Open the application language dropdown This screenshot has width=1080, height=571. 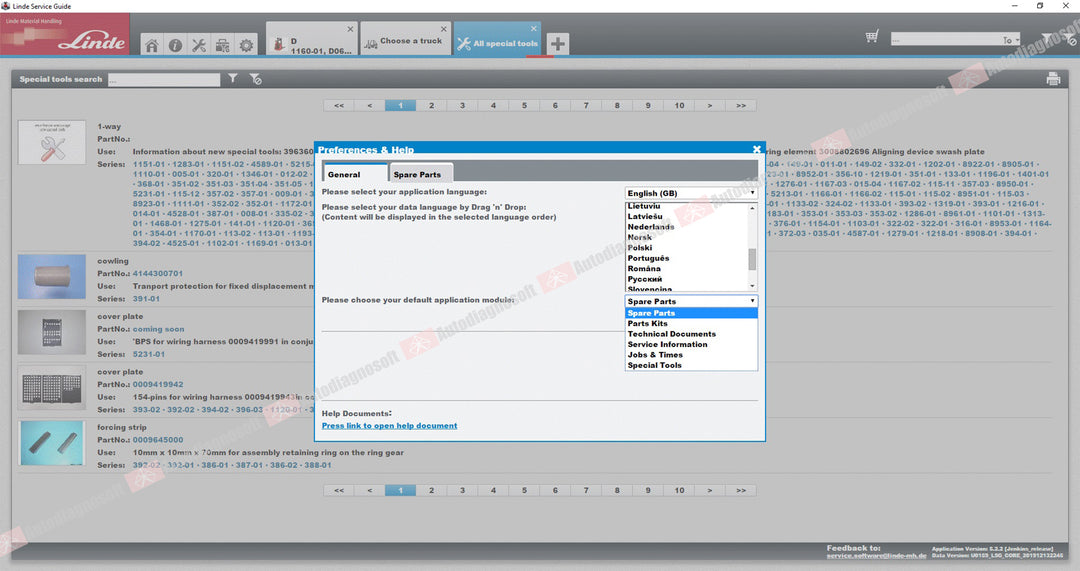(x=691, y=193)
